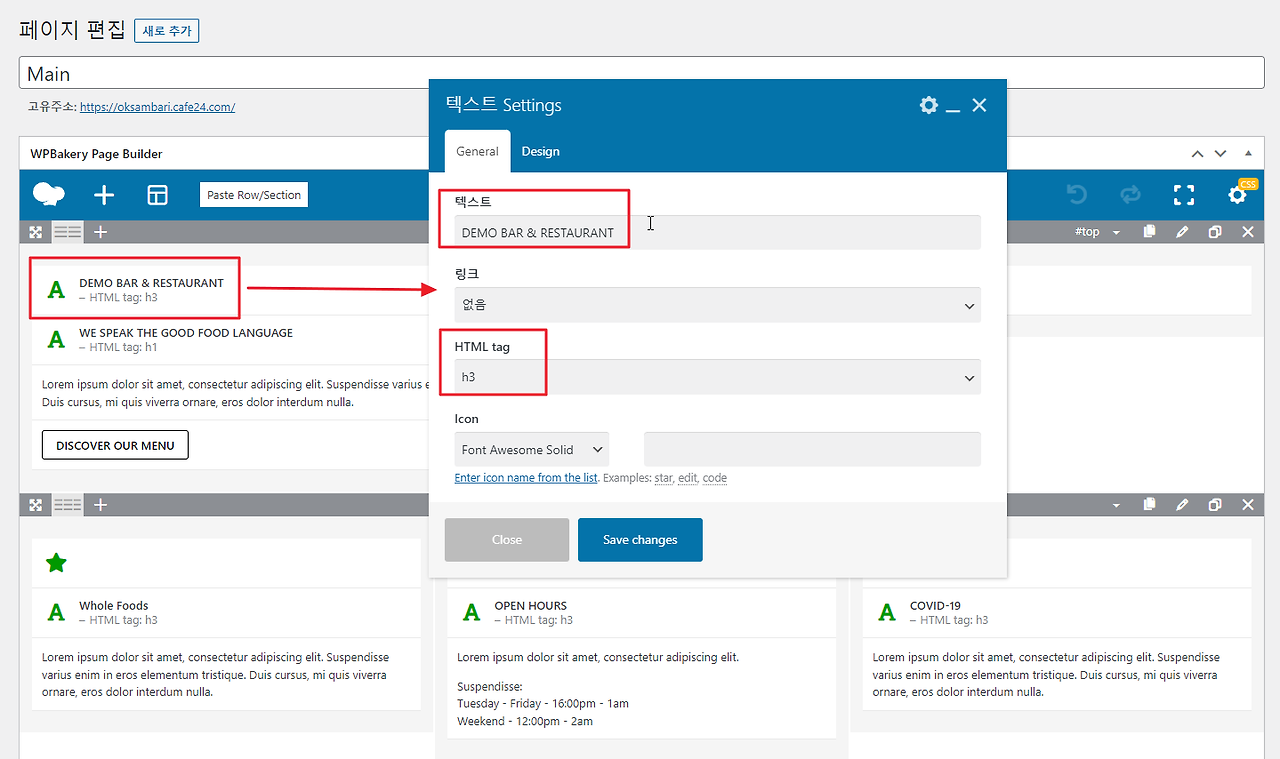Click the #top row ID label
The height and width of the screenshot is (759, 1280).
coord(1087,232)
